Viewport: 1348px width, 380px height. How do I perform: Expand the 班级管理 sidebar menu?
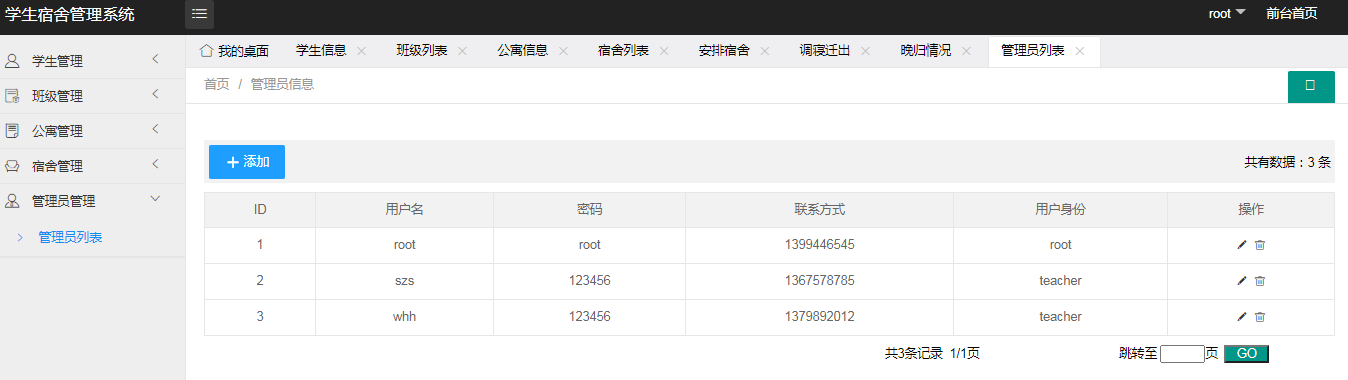pos(155,95)
